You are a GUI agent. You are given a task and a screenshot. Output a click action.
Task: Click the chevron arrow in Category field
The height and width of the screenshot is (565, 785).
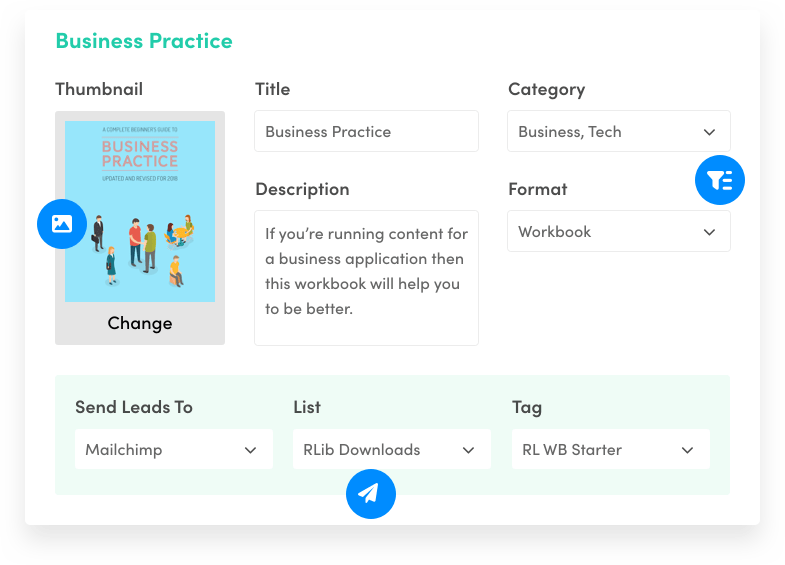709,132
